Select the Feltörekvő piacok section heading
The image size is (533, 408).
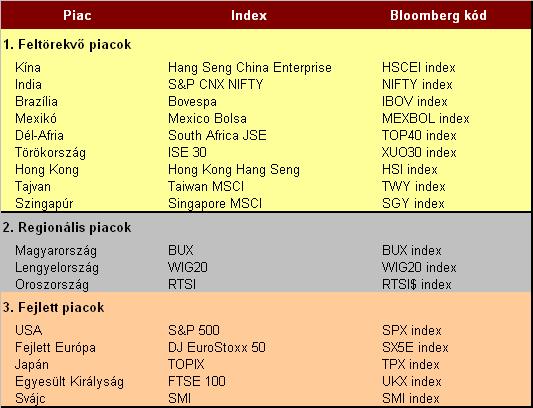tap(67, 45)
